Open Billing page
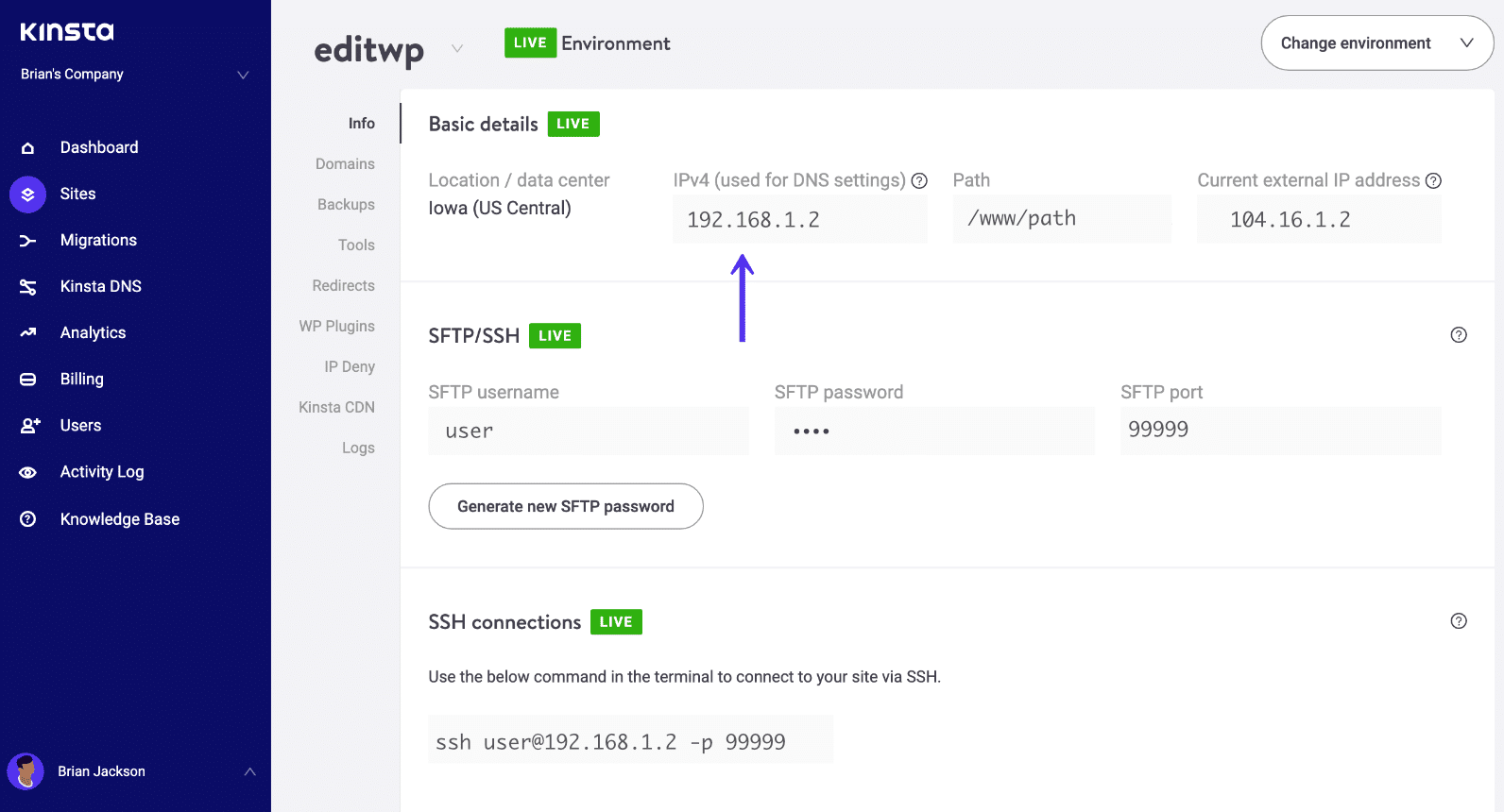 [x=82, y=380]
